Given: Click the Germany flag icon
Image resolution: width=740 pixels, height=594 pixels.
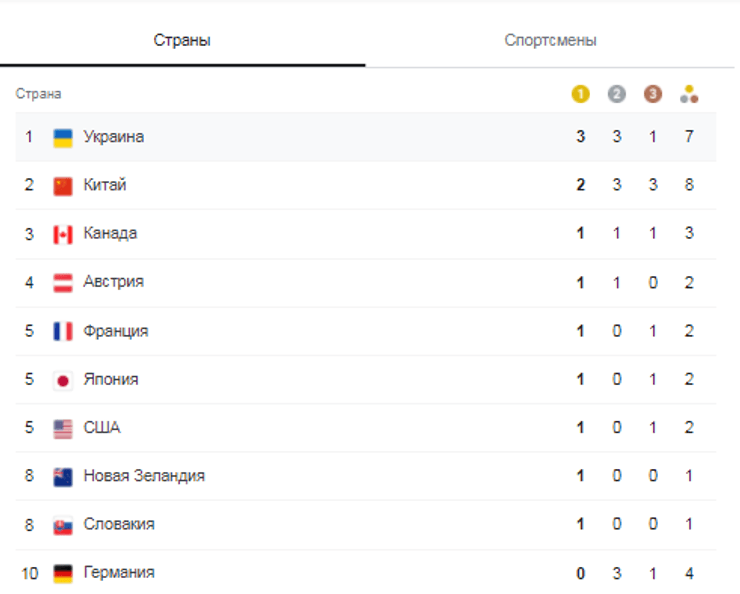Looking at the screenshot, I should click(63, 573).
